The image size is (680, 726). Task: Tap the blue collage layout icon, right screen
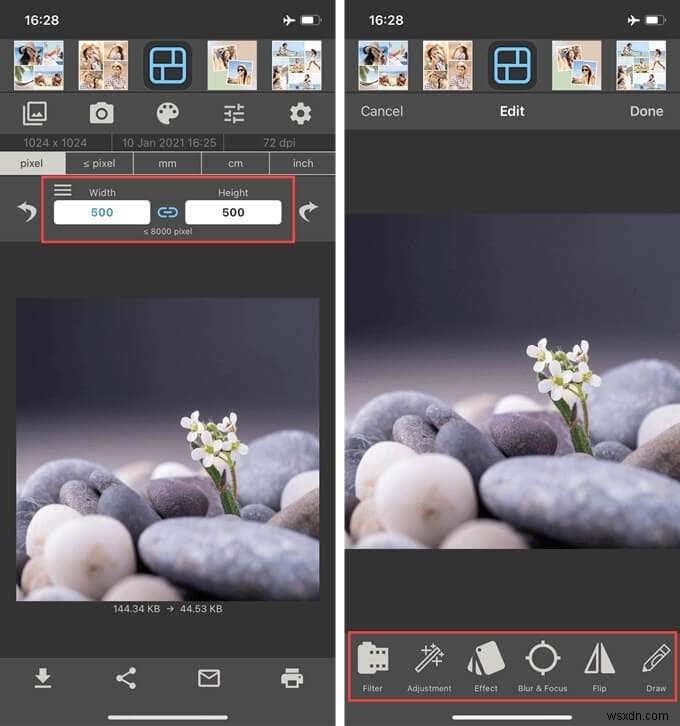tap(512, 65)
